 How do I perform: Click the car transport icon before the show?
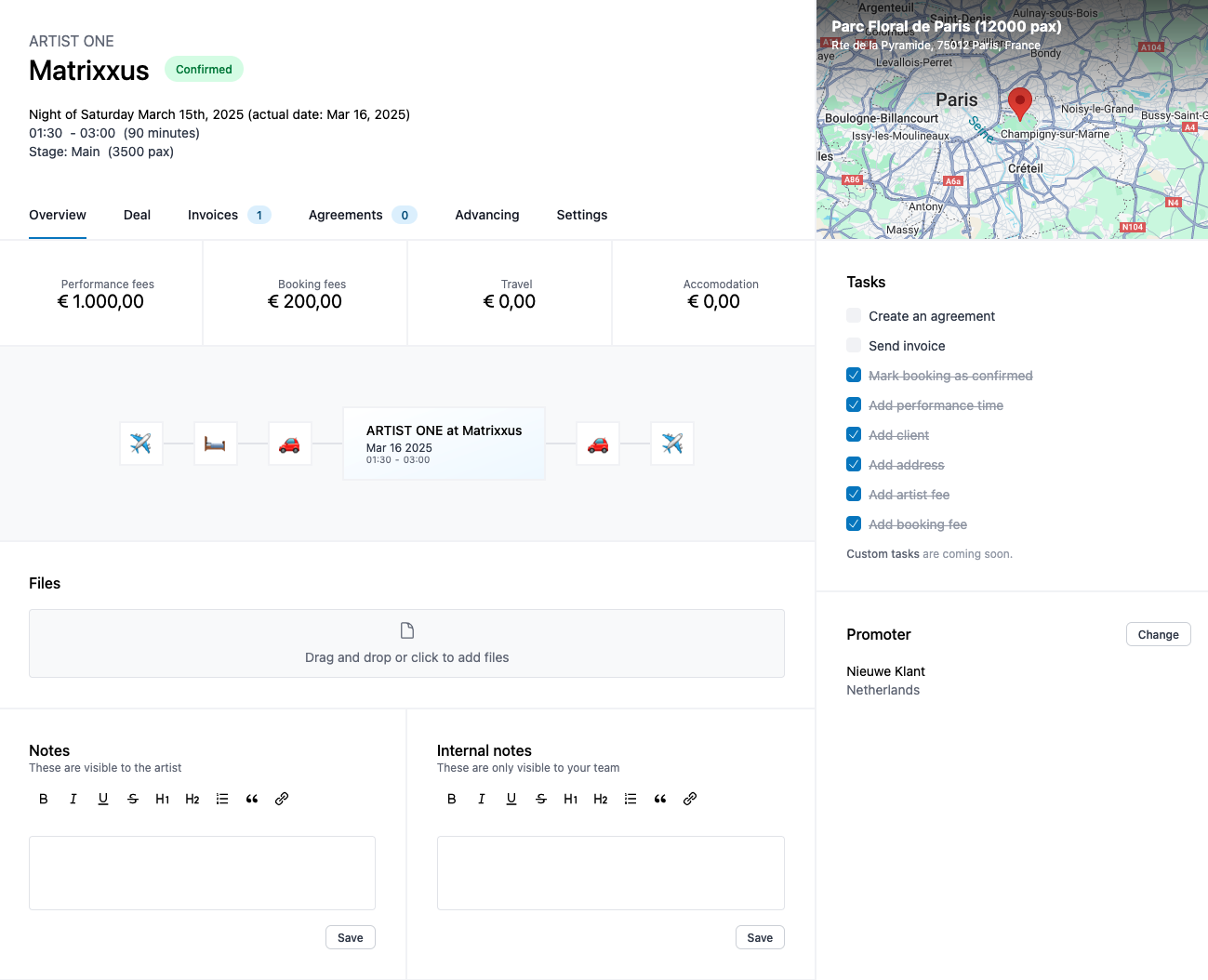point(289,444)
